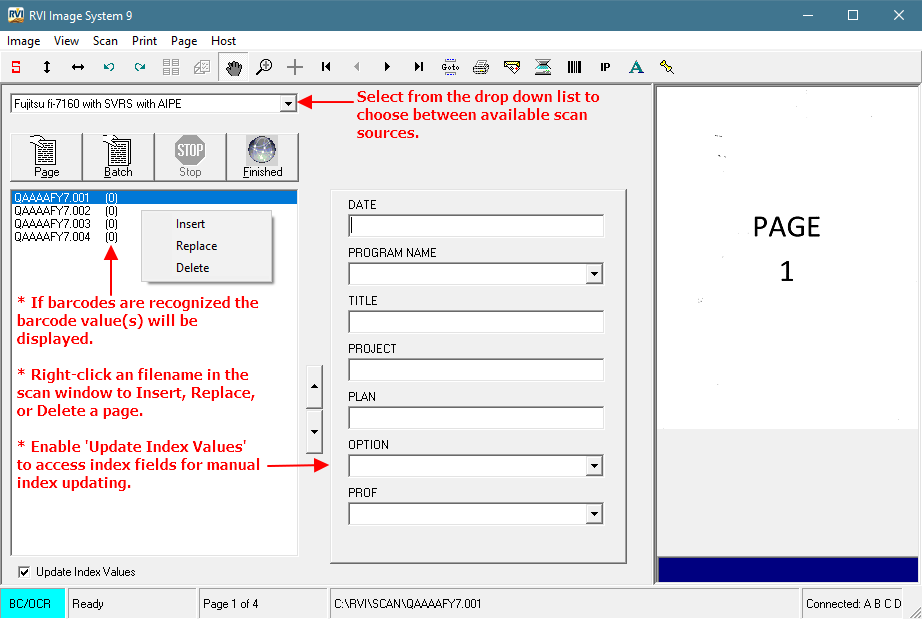
Task: Click the C:\RVI\SCAN\QAAAAFY7.001 path in status bar
Action: 407,604
